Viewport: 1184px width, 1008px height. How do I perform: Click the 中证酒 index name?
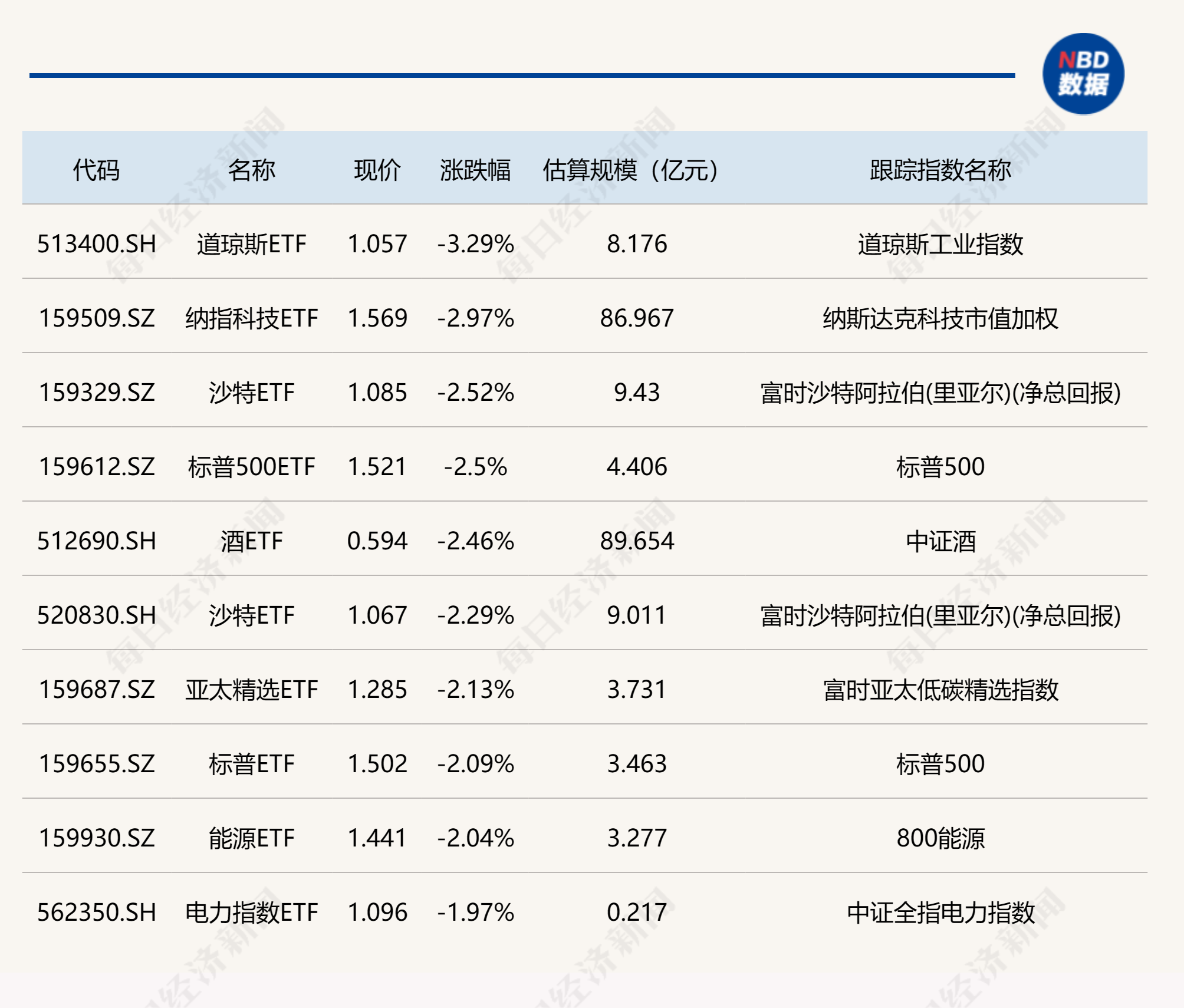tap(940, 541)
